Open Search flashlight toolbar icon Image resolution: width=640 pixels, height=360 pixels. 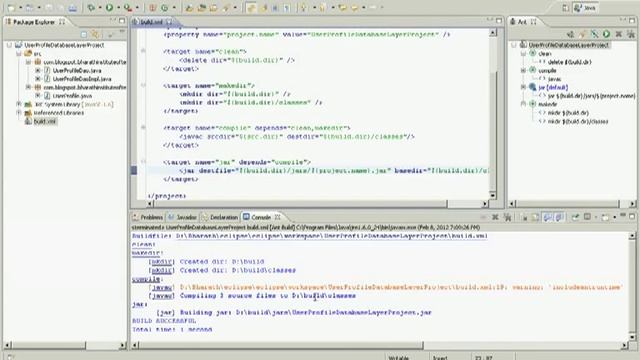click(226, 7)
